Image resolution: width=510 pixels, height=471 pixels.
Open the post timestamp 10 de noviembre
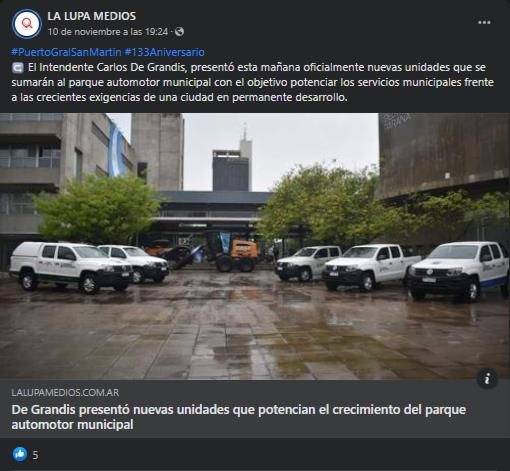pyautogui.click(x=108, y=32)
